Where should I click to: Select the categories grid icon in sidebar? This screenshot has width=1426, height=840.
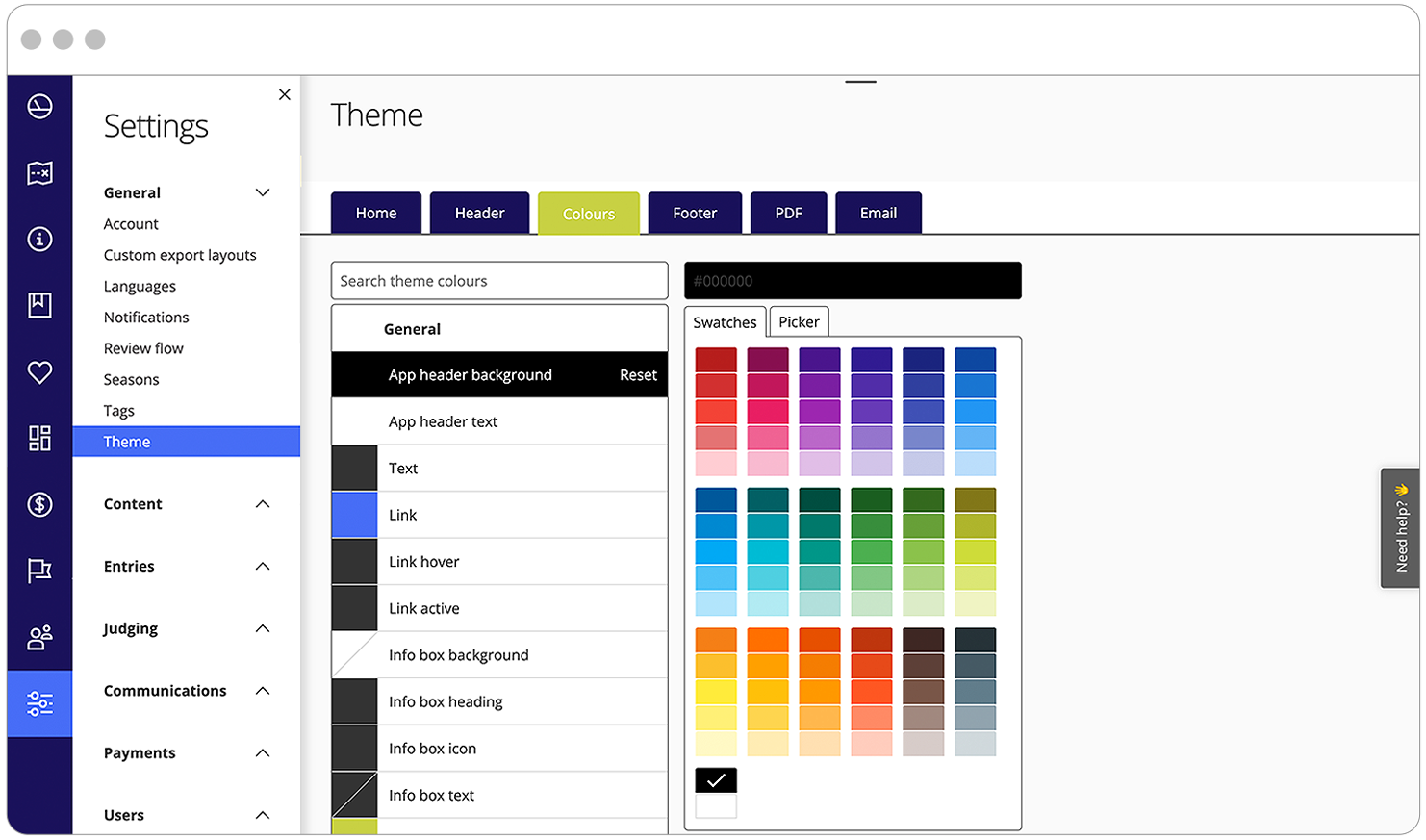coord(38,438)
